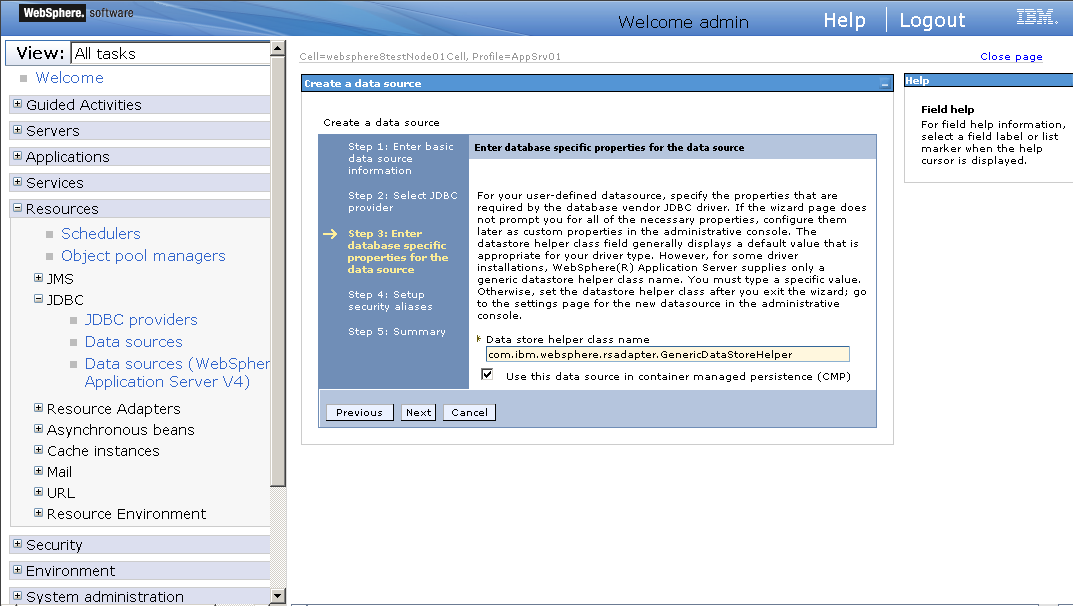Cancel the data source wizard
Screen dimensions: 1073x606
tap(468, 411)
